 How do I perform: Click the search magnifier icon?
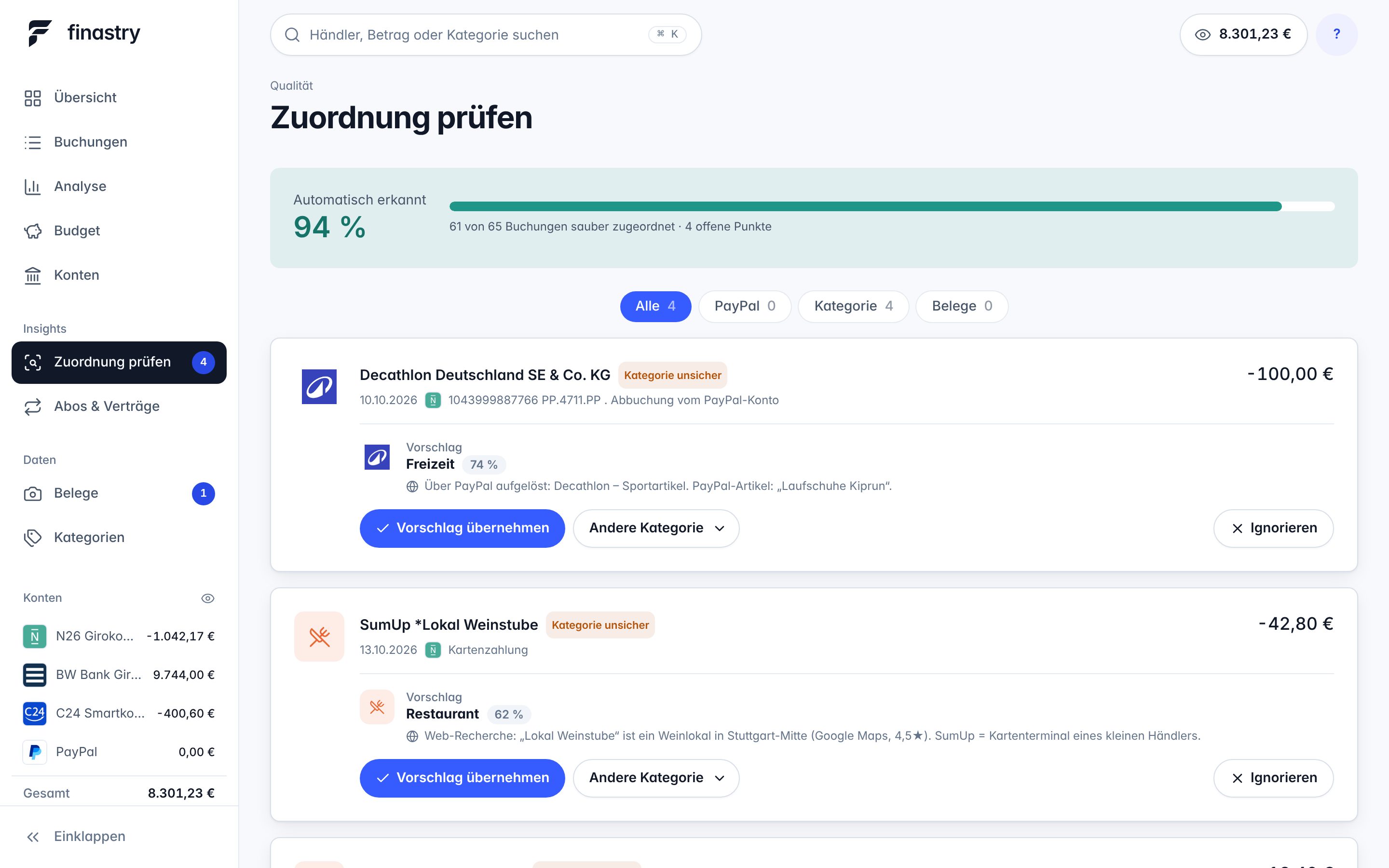(x=292, y=35)
